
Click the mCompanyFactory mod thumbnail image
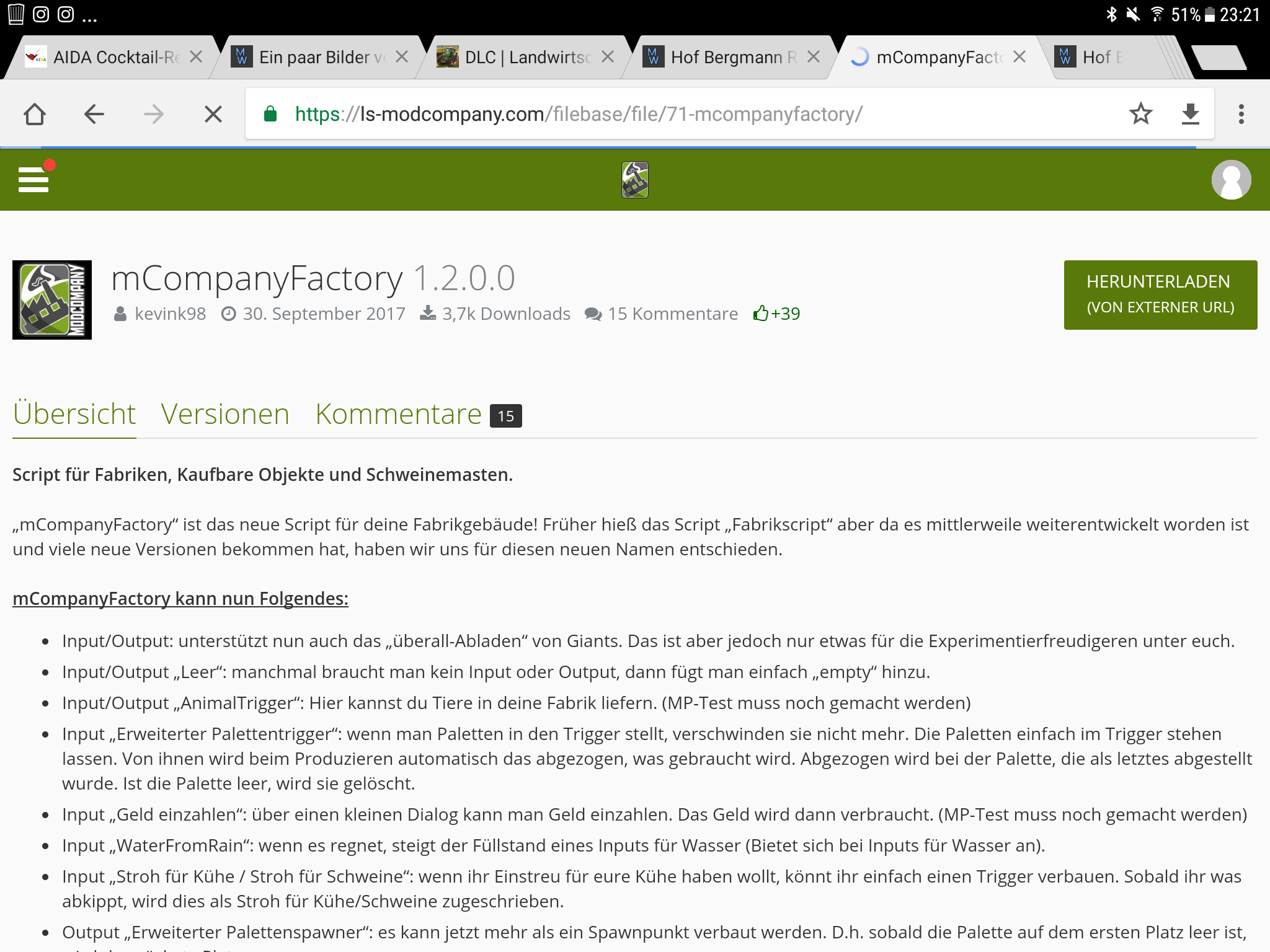(x=52, y=300)
